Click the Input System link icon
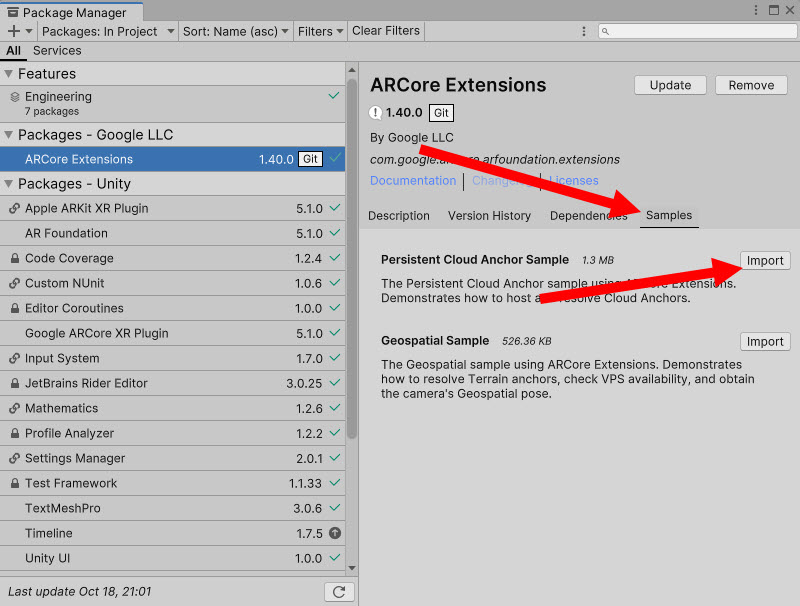Image resolution: width=800 pixels, height=606 pixels. click(15, 358)
